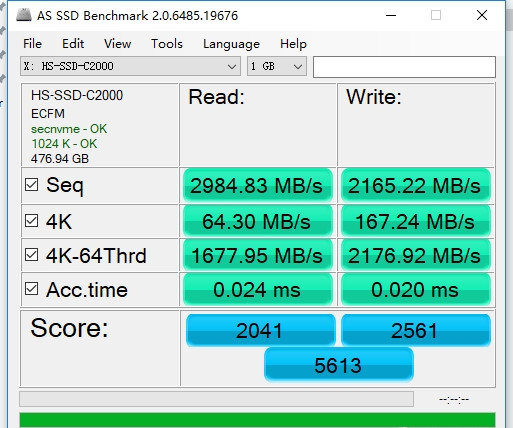Viewport: 513px width, 428px height.
Task: Minimize the AS SSD Benchmark window
Action: coord(391,15)
